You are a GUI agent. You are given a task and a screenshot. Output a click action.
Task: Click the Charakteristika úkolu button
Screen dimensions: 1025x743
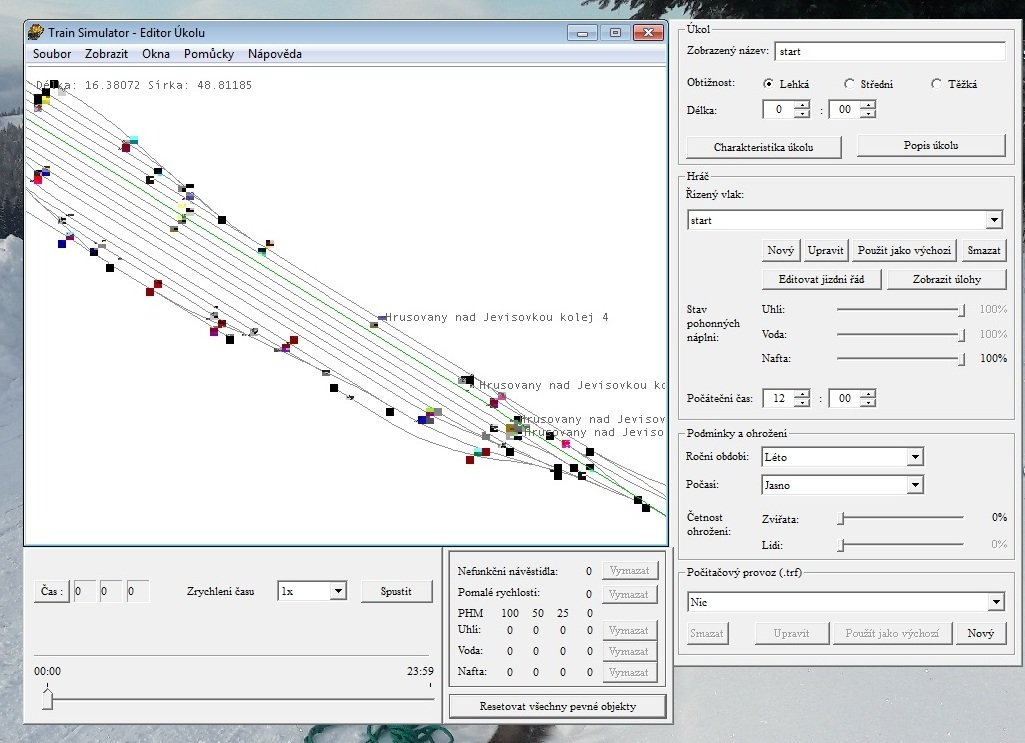[763, 147]
